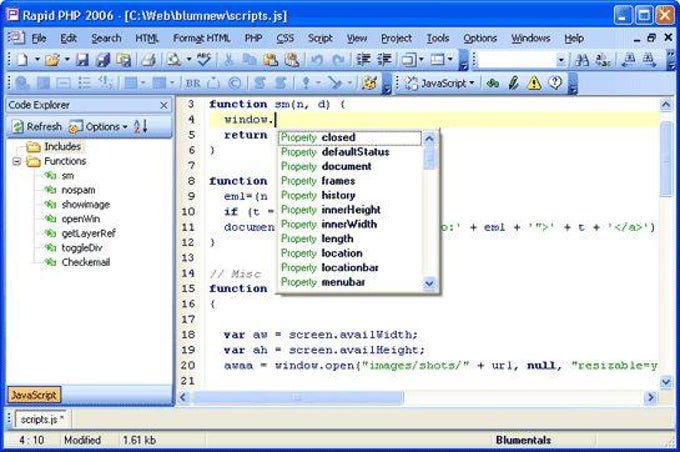
Task: Print the document via the printer icon
Action: click(148, 60)
